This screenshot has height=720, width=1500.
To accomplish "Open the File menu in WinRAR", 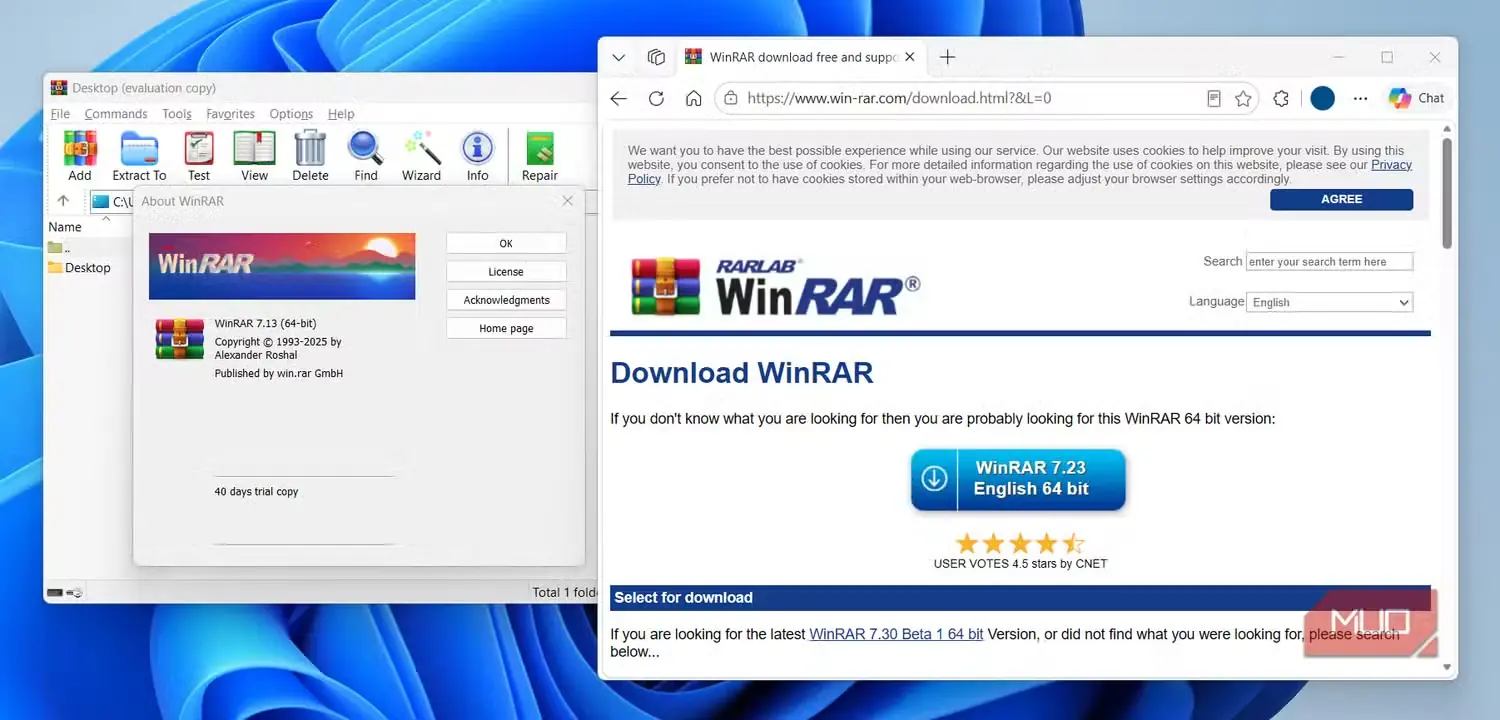I will [60, 114].
